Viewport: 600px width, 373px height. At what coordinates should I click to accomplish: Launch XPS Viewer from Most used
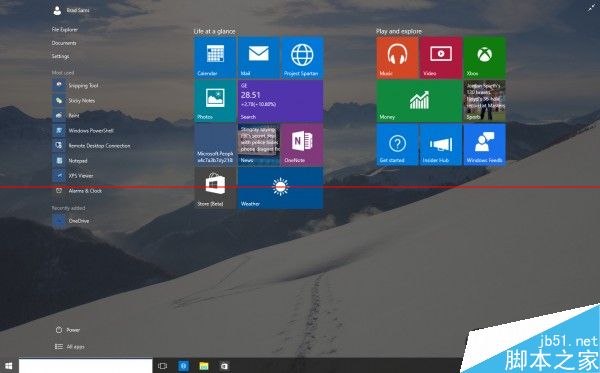73,176
